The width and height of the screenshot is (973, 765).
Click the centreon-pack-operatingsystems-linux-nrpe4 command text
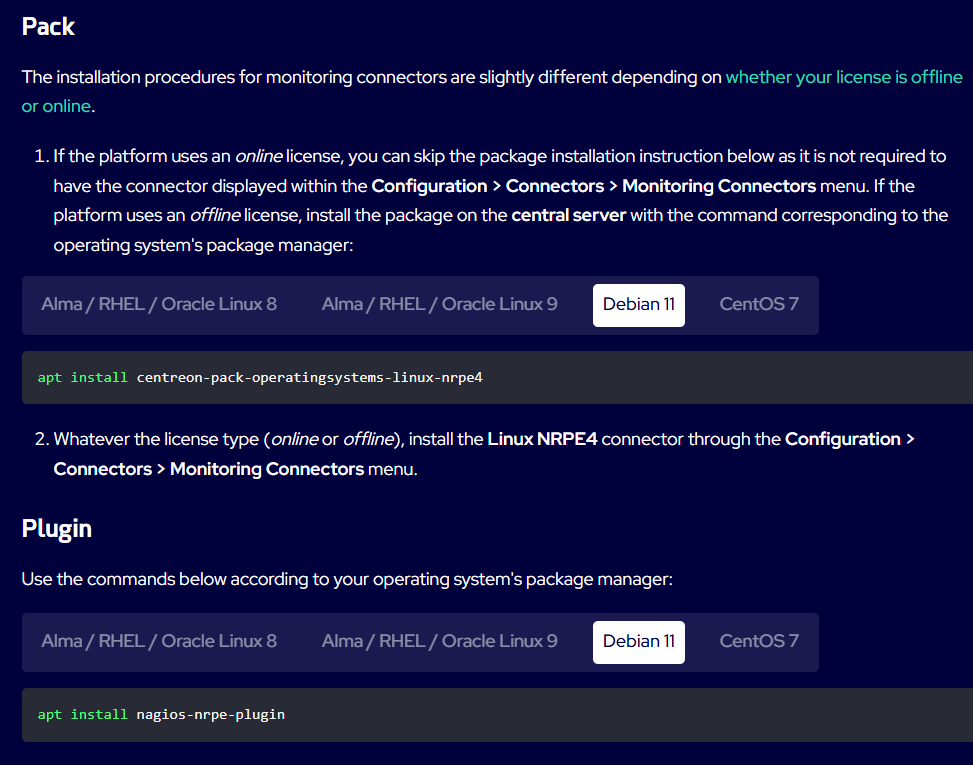(310, 377)
